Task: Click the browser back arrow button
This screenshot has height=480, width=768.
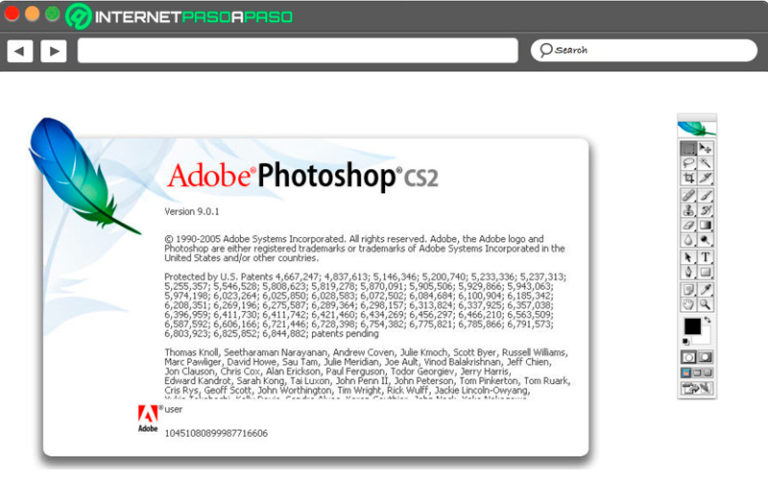Action: [20, 50]
